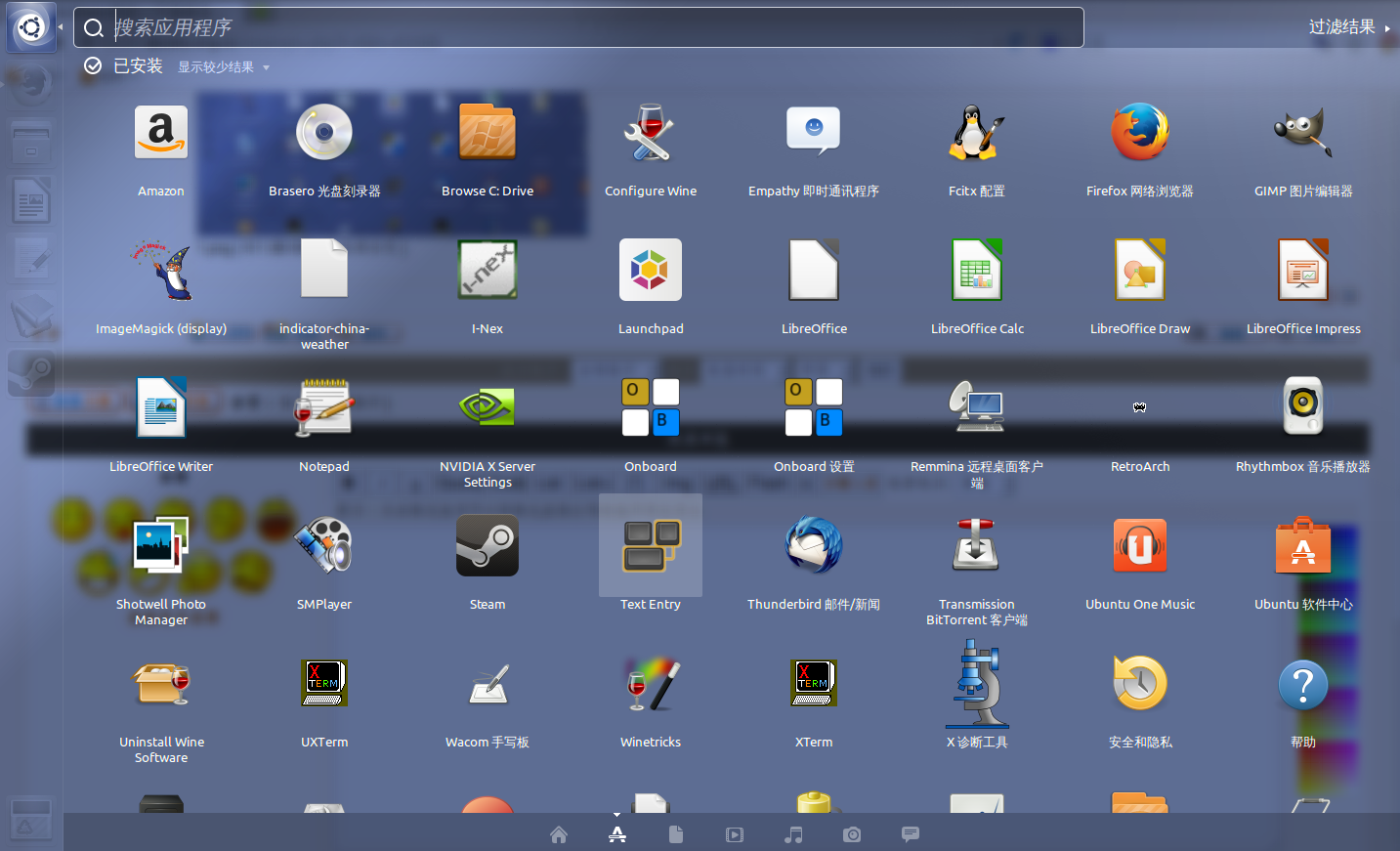Screen dimensions: 1400x851
Task: Open Browse C: Drive
Action: click(488, 133)
